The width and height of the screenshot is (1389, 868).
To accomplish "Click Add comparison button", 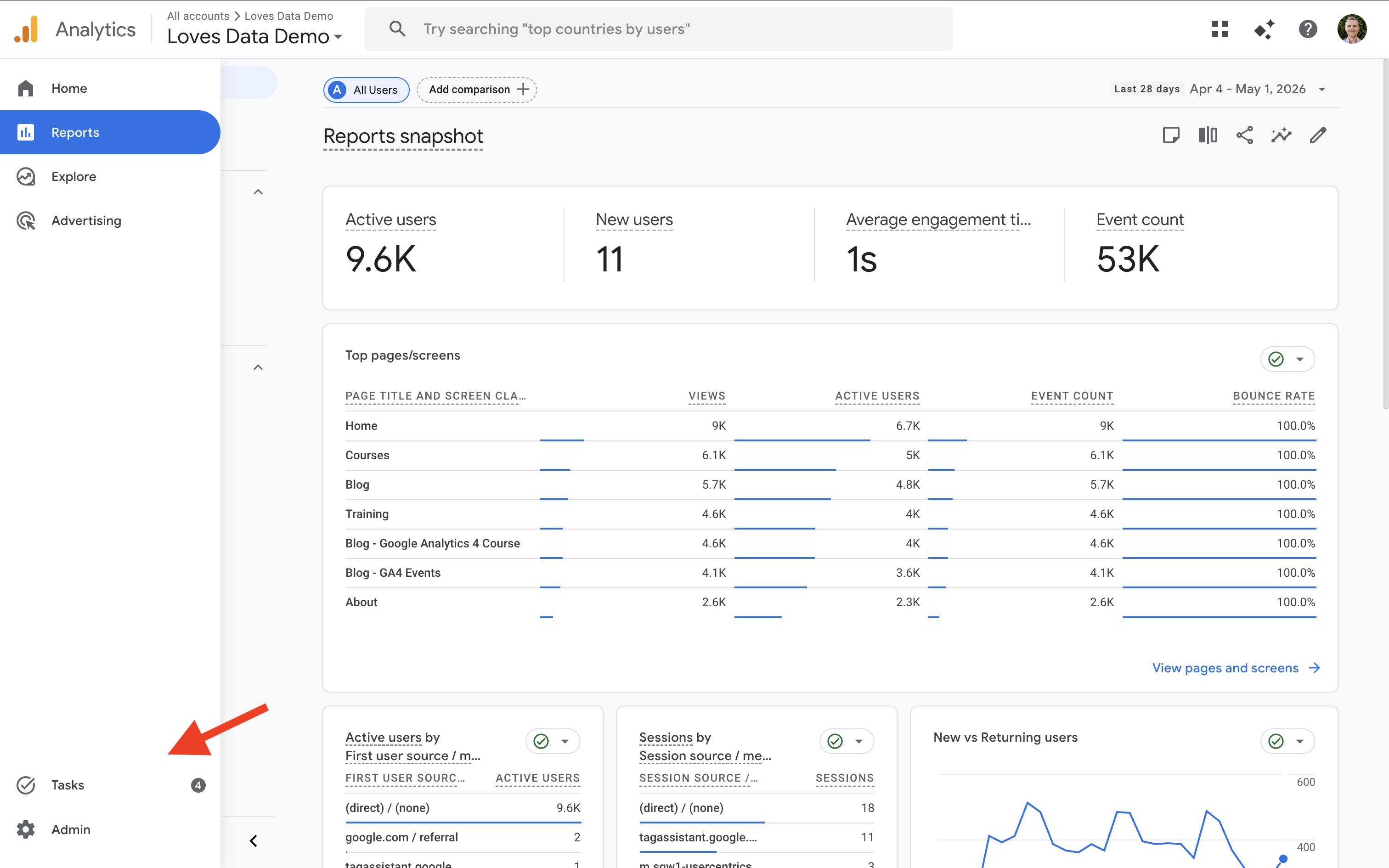I will point(477,90).
